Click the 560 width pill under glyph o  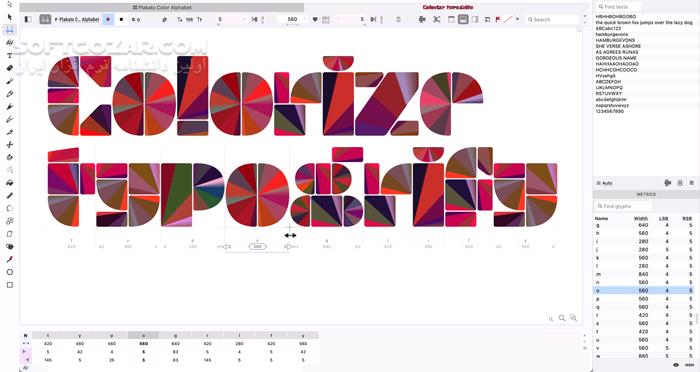pyautogui.click(x=258, y=246)
